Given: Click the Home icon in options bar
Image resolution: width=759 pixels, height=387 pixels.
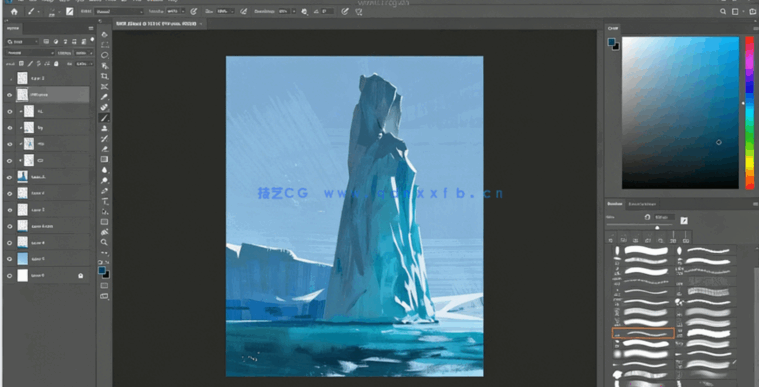Looking at the screenshot, I should pyautogui.click(x=14, y=12).
